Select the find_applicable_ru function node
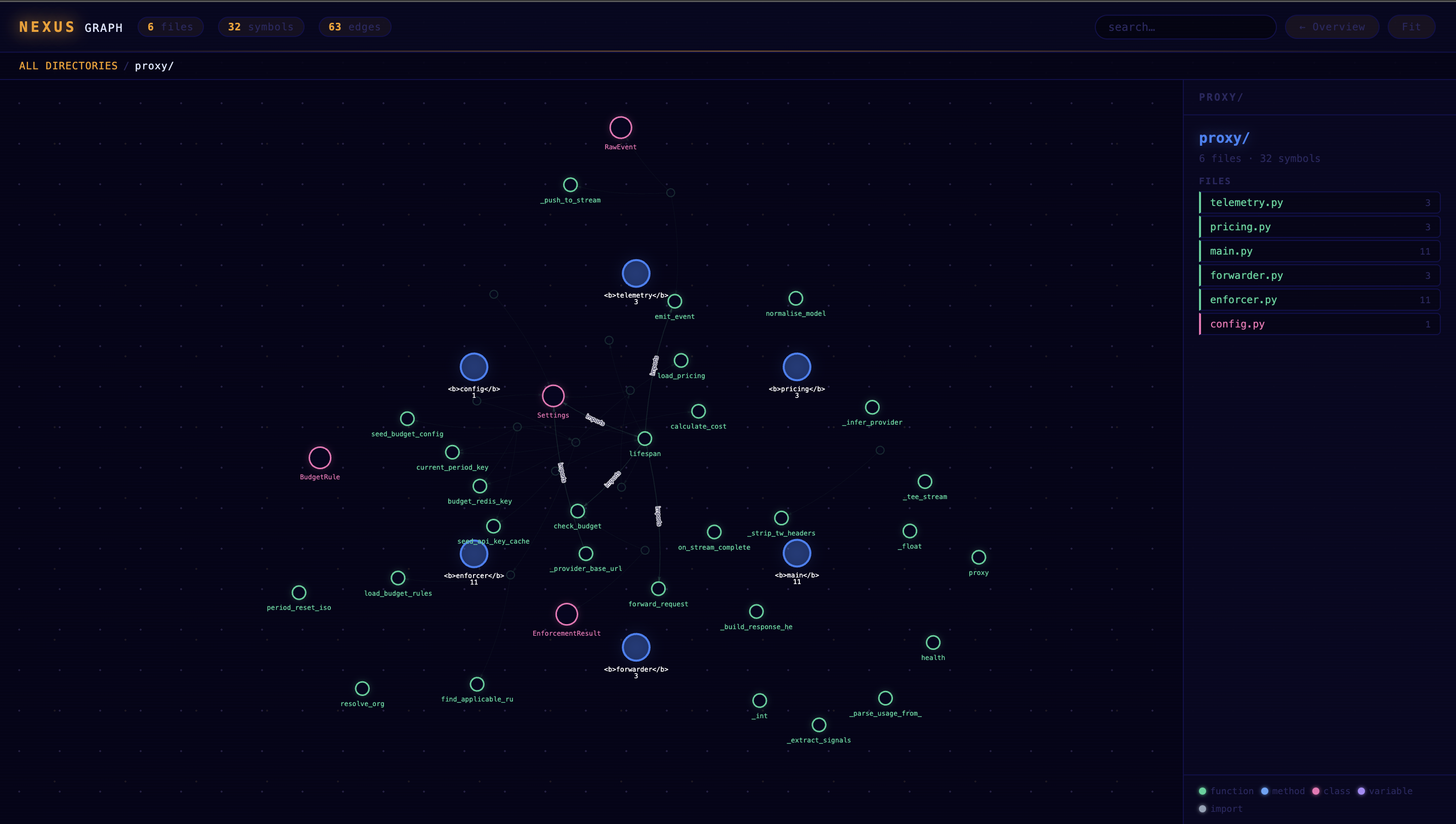Image resolution: width=1456 pixels, height=824 pixels. [477, 684]
